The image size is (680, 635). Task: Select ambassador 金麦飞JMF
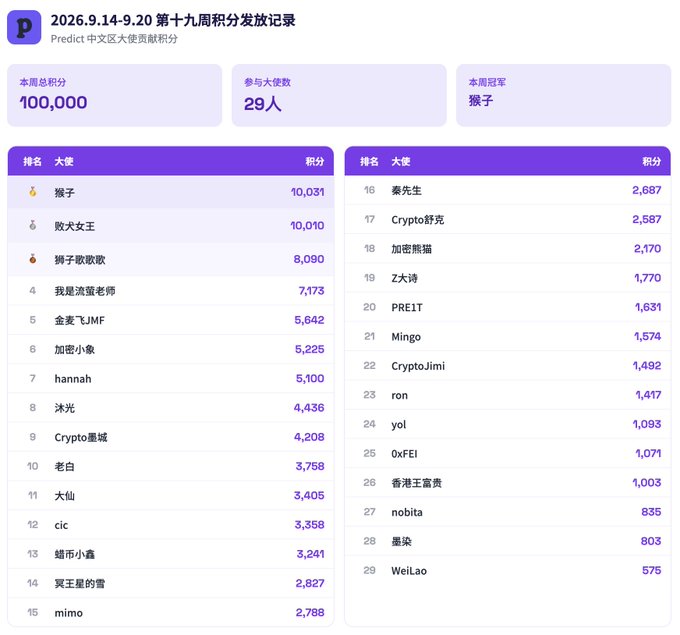coord(79,321)
